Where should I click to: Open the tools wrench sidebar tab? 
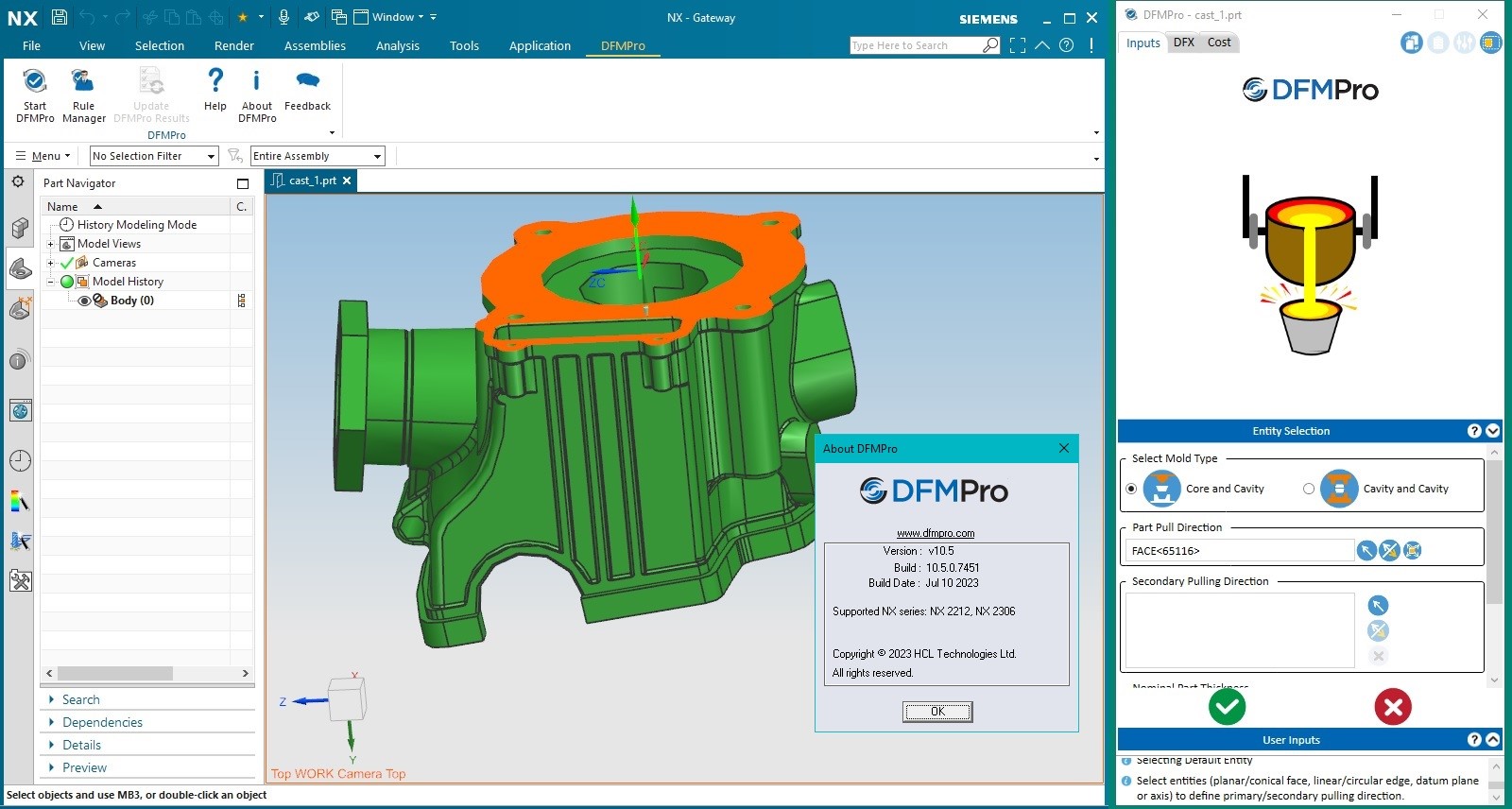[x=20, y=580]
